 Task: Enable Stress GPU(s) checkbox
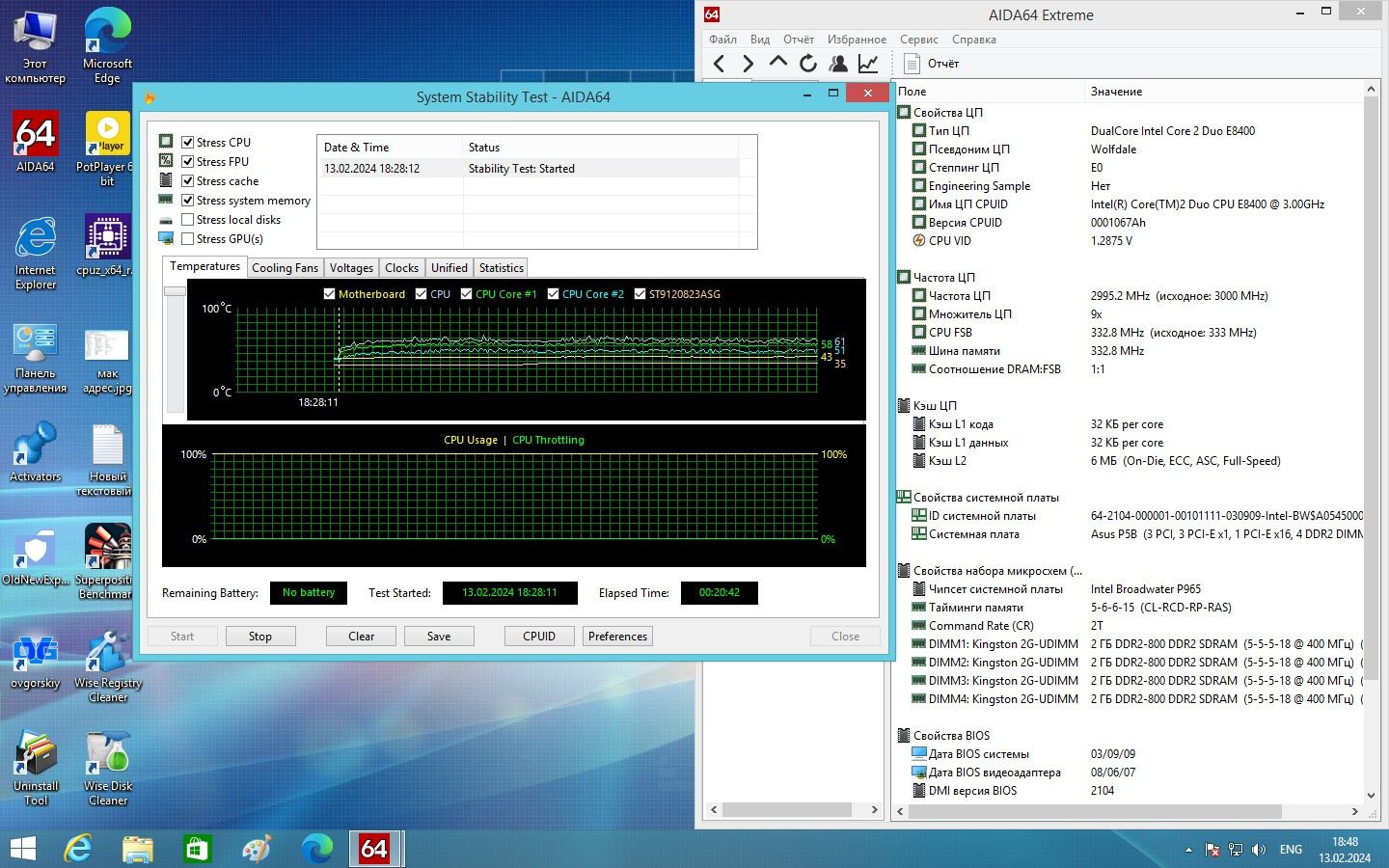point(188,238)
